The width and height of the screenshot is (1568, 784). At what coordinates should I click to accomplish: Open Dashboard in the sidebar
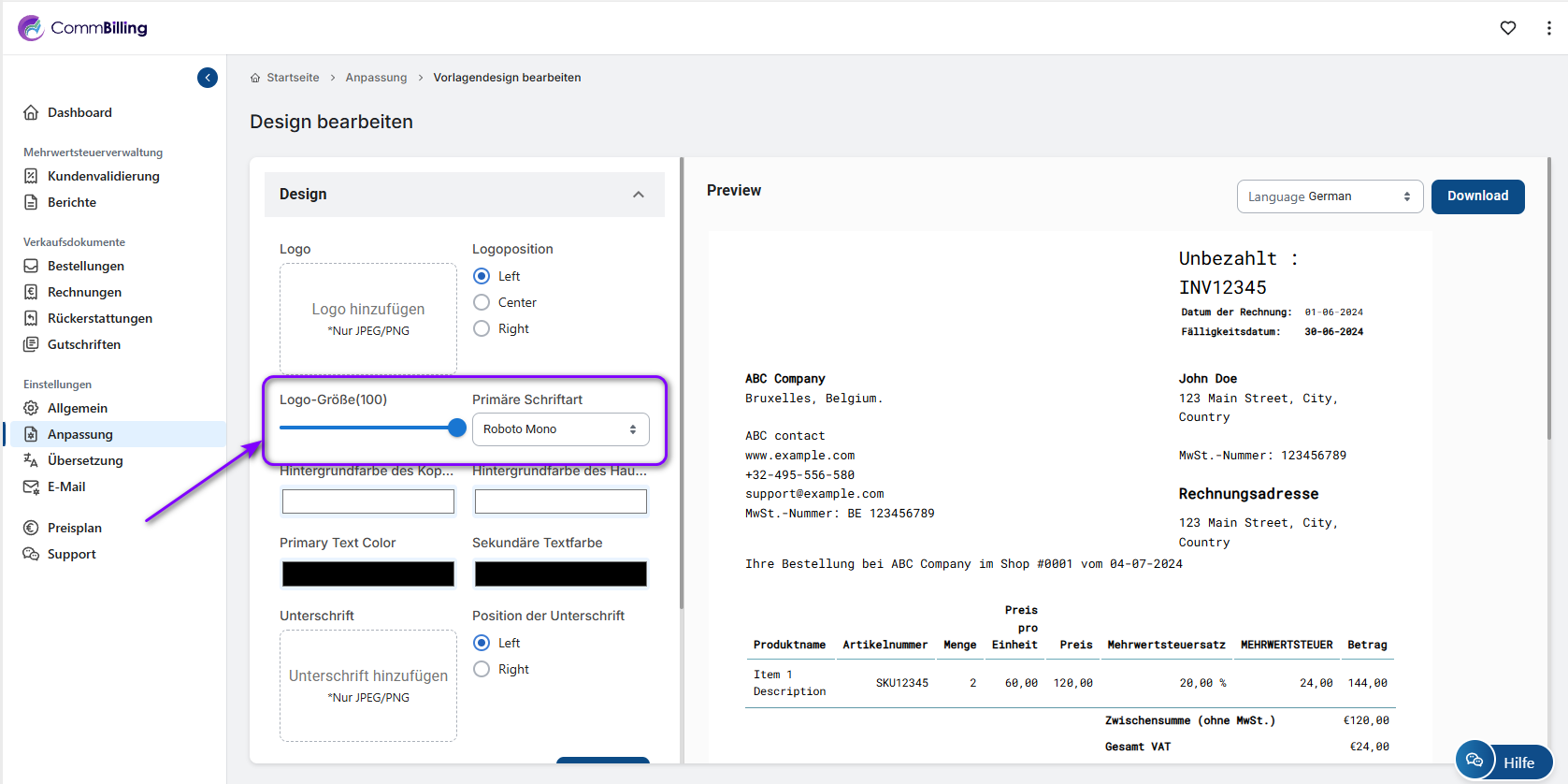click(79, 112)
